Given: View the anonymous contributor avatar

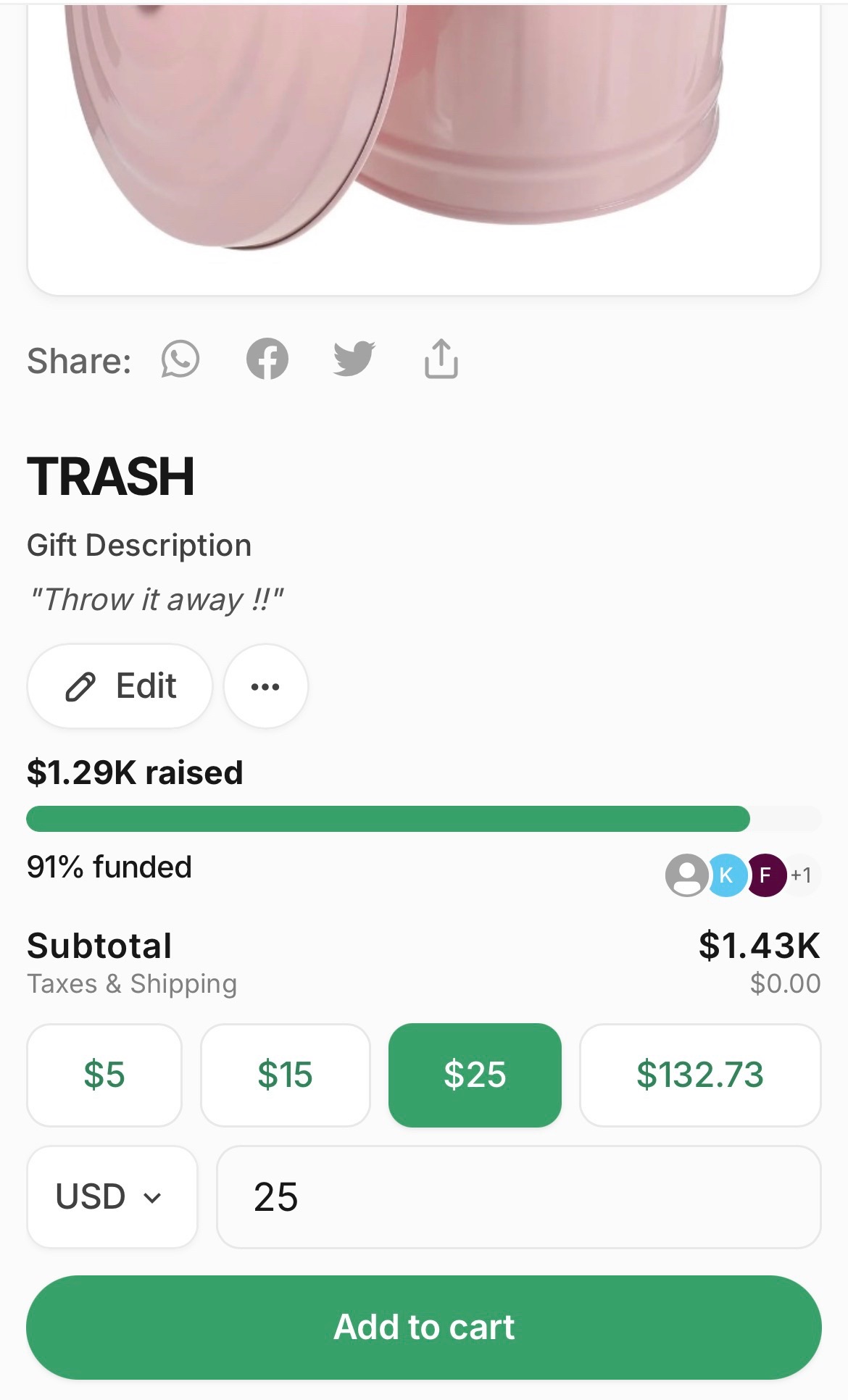Looking at the screenshot, I should pos(686,875).
